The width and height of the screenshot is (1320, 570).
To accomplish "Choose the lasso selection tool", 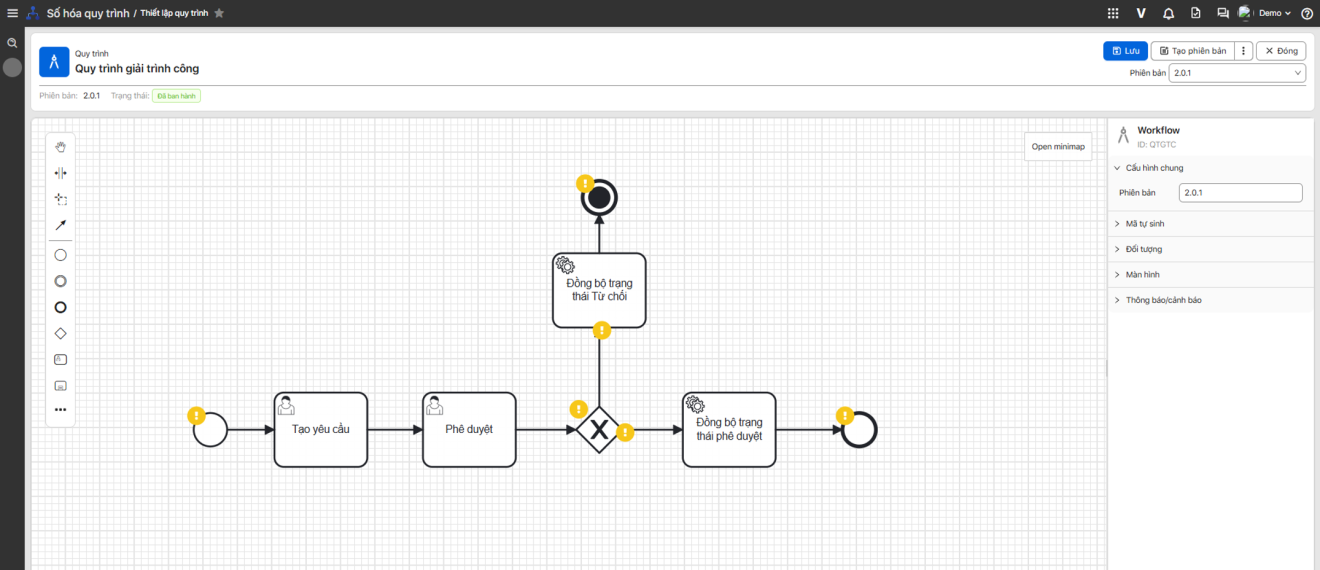I will 60,199.
